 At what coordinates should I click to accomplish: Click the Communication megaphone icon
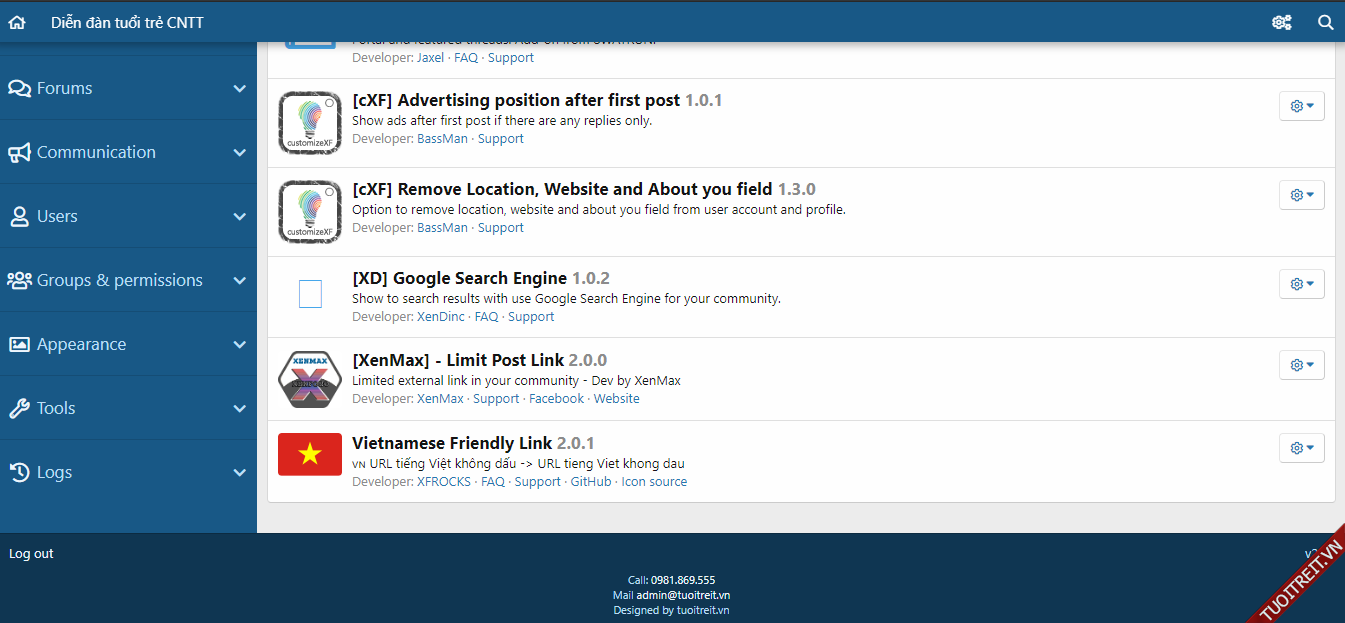click(x=19, y=152)
